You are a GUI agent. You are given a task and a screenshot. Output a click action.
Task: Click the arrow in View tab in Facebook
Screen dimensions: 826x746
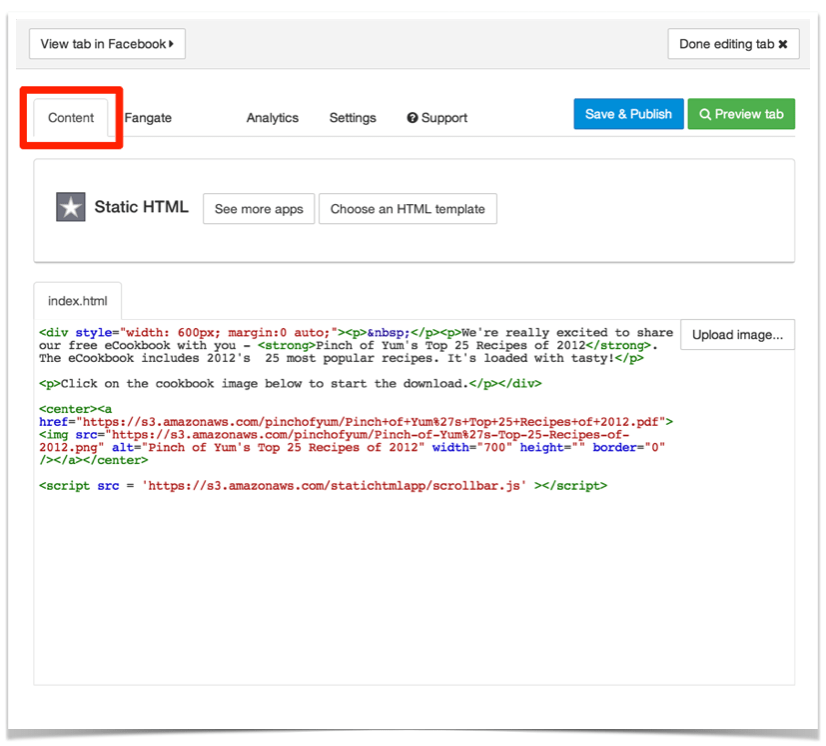[173, 44]
